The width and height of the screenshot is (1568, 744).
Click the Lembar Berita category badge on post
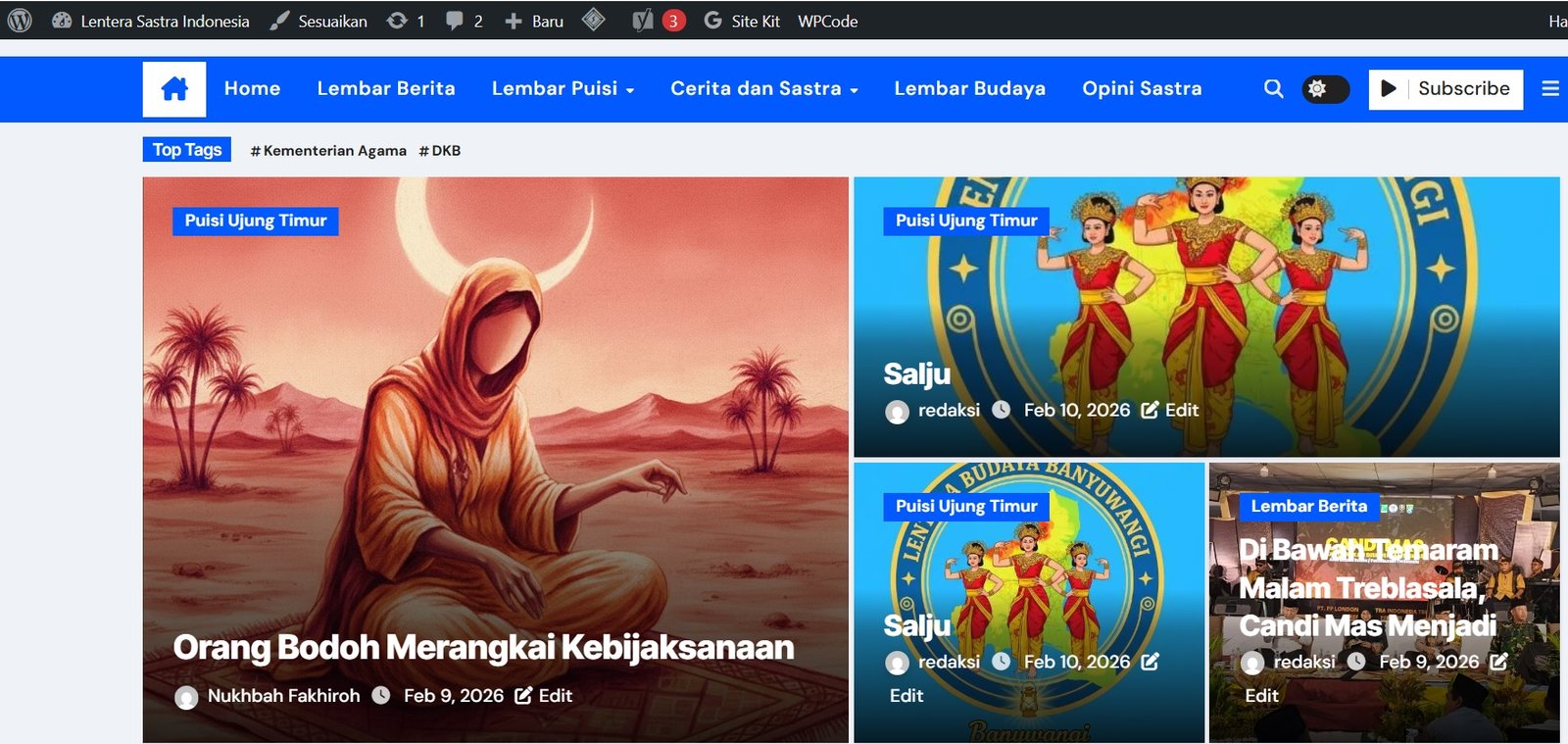click(x=1308, y=506)
